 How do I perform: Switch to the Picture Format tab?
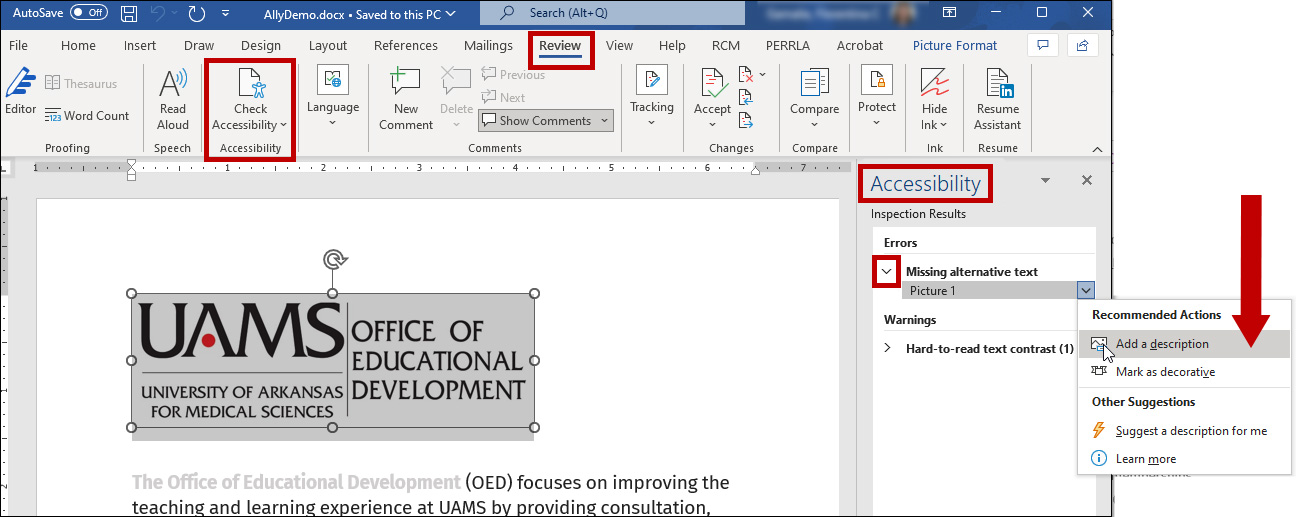click(x=955, y=46)
